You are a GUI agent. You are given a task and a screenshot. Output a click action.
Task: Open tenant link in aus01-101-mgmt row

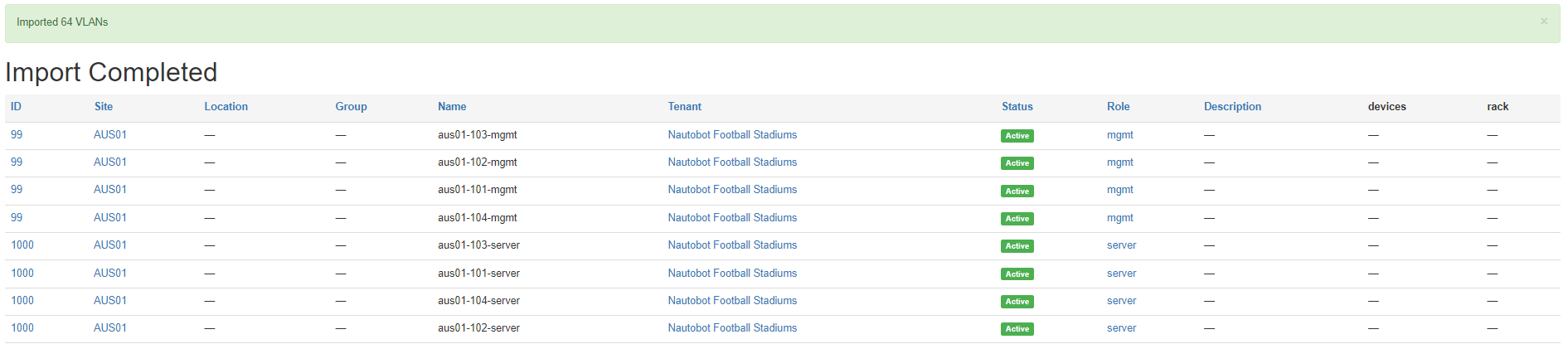(x=732, y=190)
